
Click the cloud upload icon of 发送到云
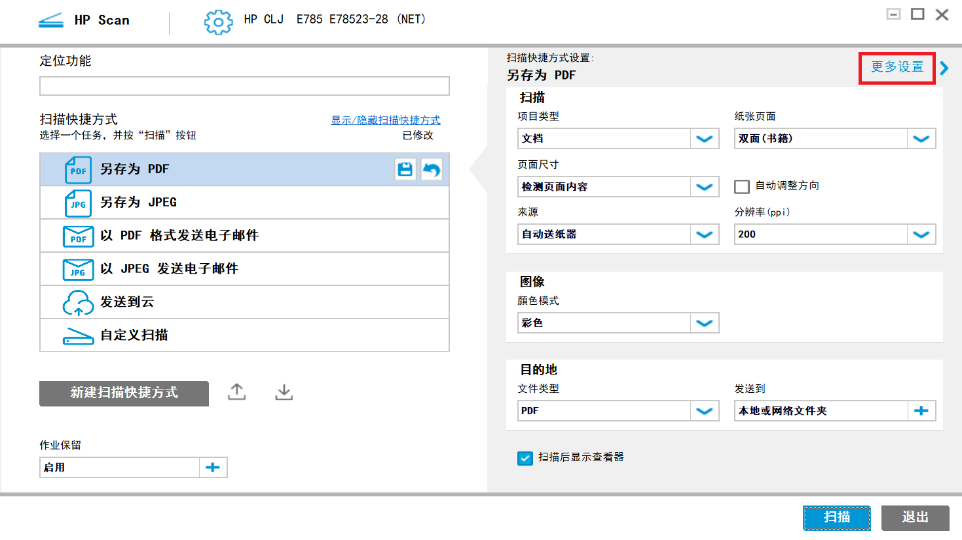78,303
